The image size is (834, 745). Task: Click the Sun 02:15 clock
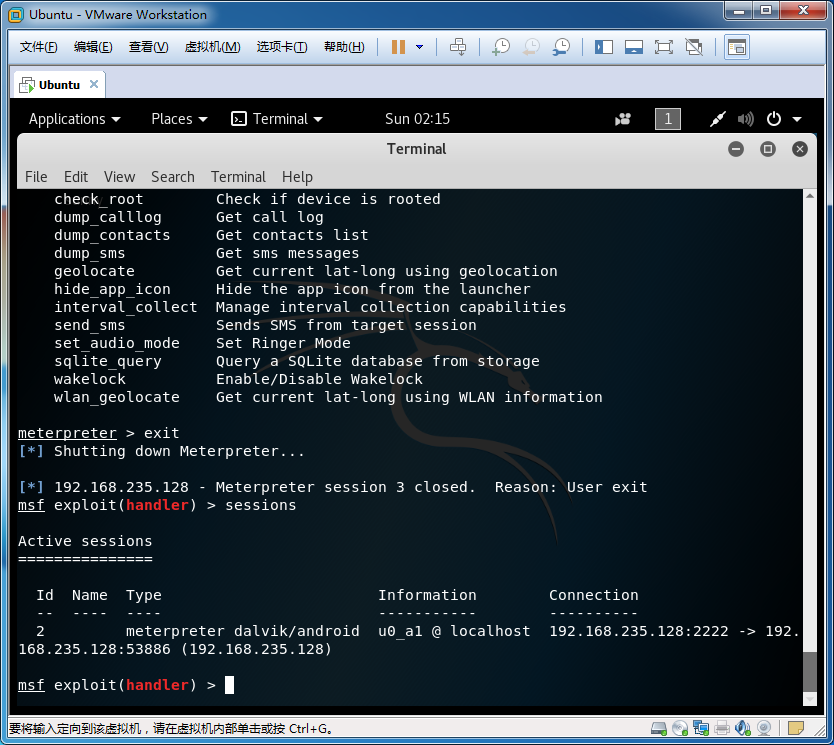(x=417, y=119)
